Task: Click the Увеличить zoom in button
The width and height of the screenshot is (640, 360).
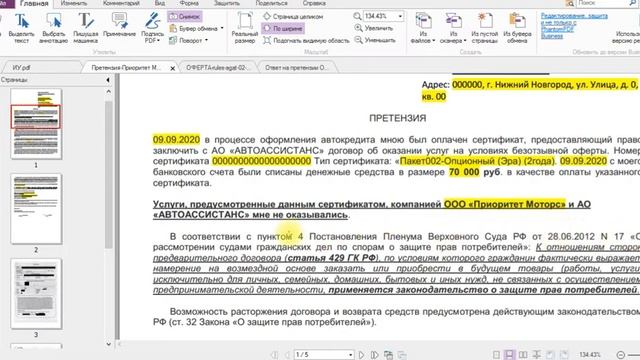Action: tap(373, 28)
